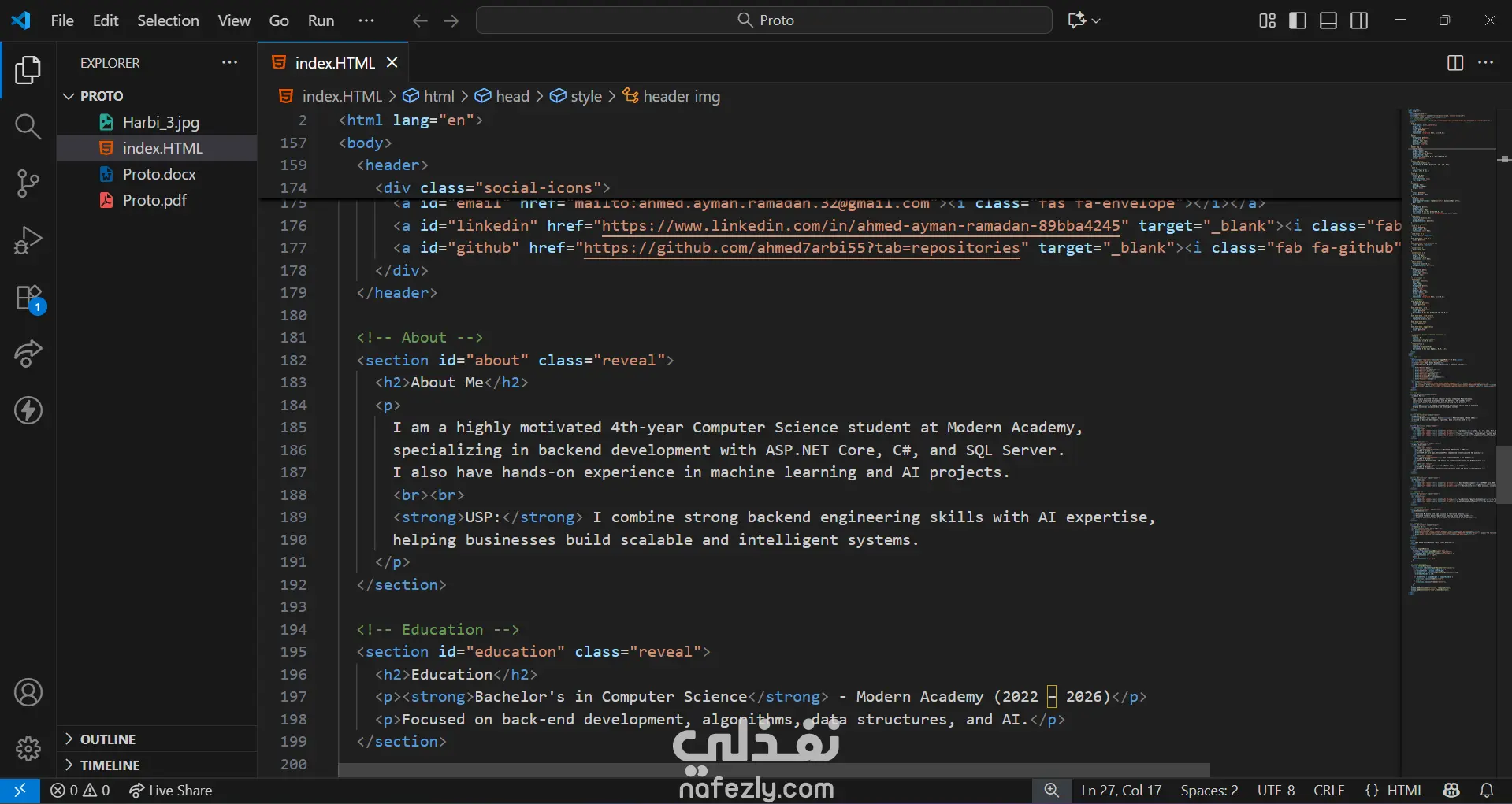Screen dimensions: 1512x804
Task: Follow the LinkedIn profile URL link
Action: click(860, 226)
